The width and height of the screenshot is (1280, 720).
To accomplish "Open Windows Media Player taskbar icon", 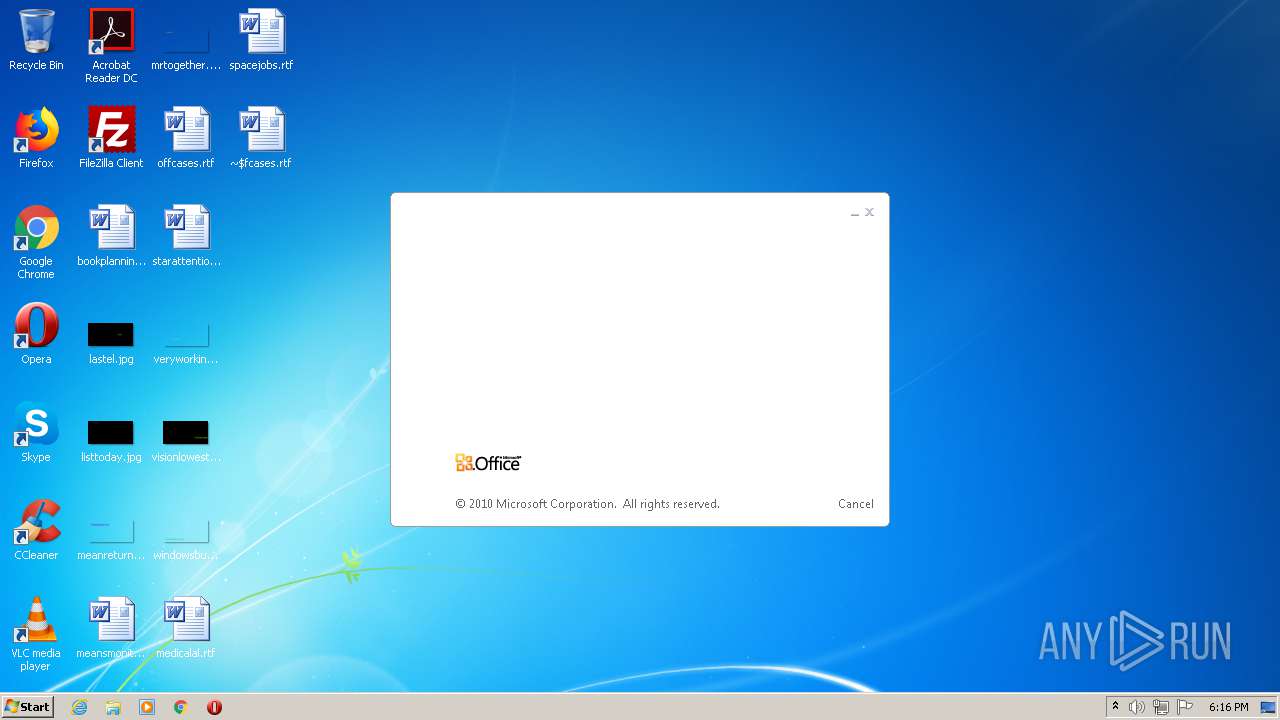I will click(x=147, y=707).
